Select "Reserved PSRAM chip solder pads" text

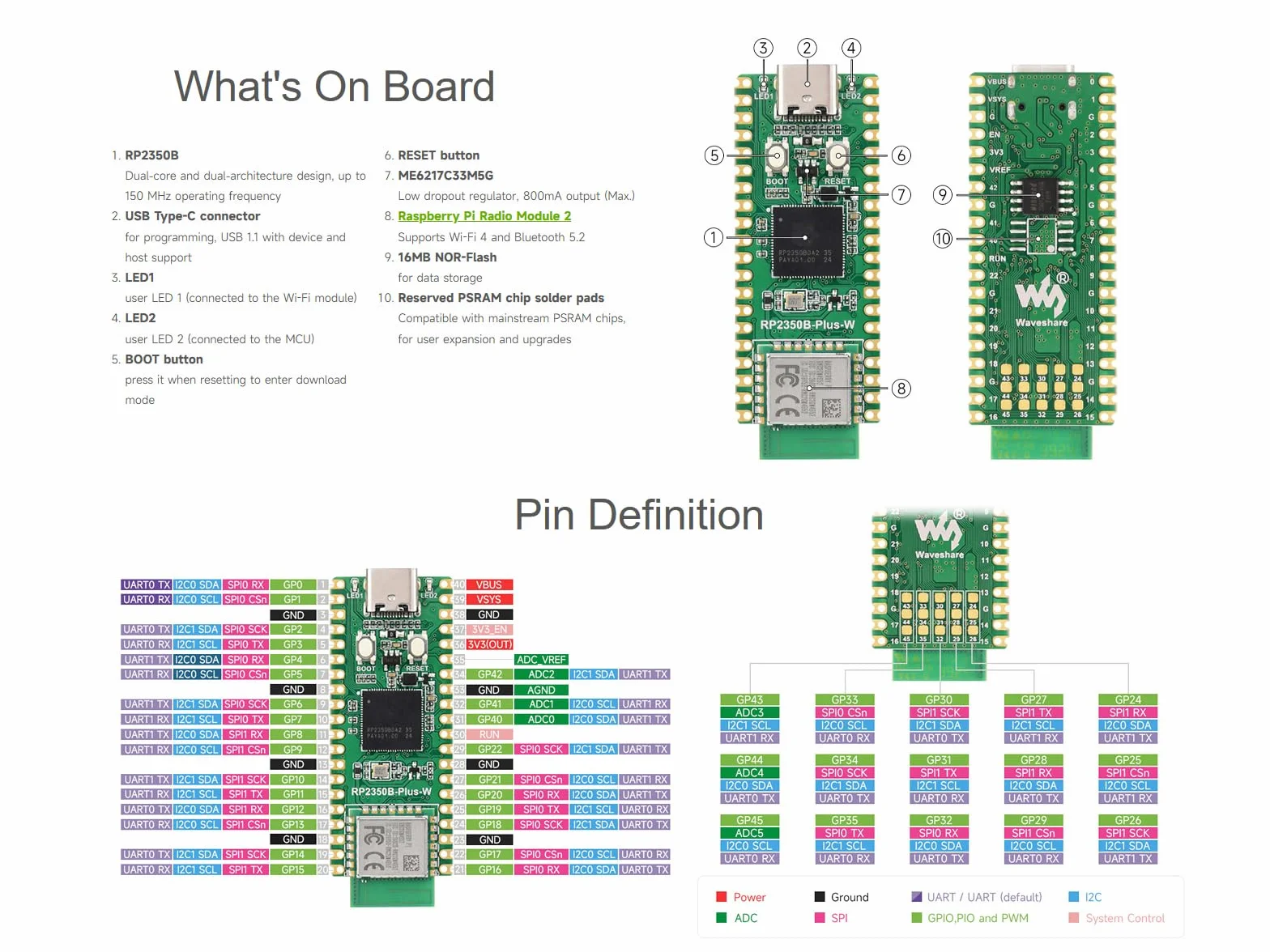tap(501, 298)
